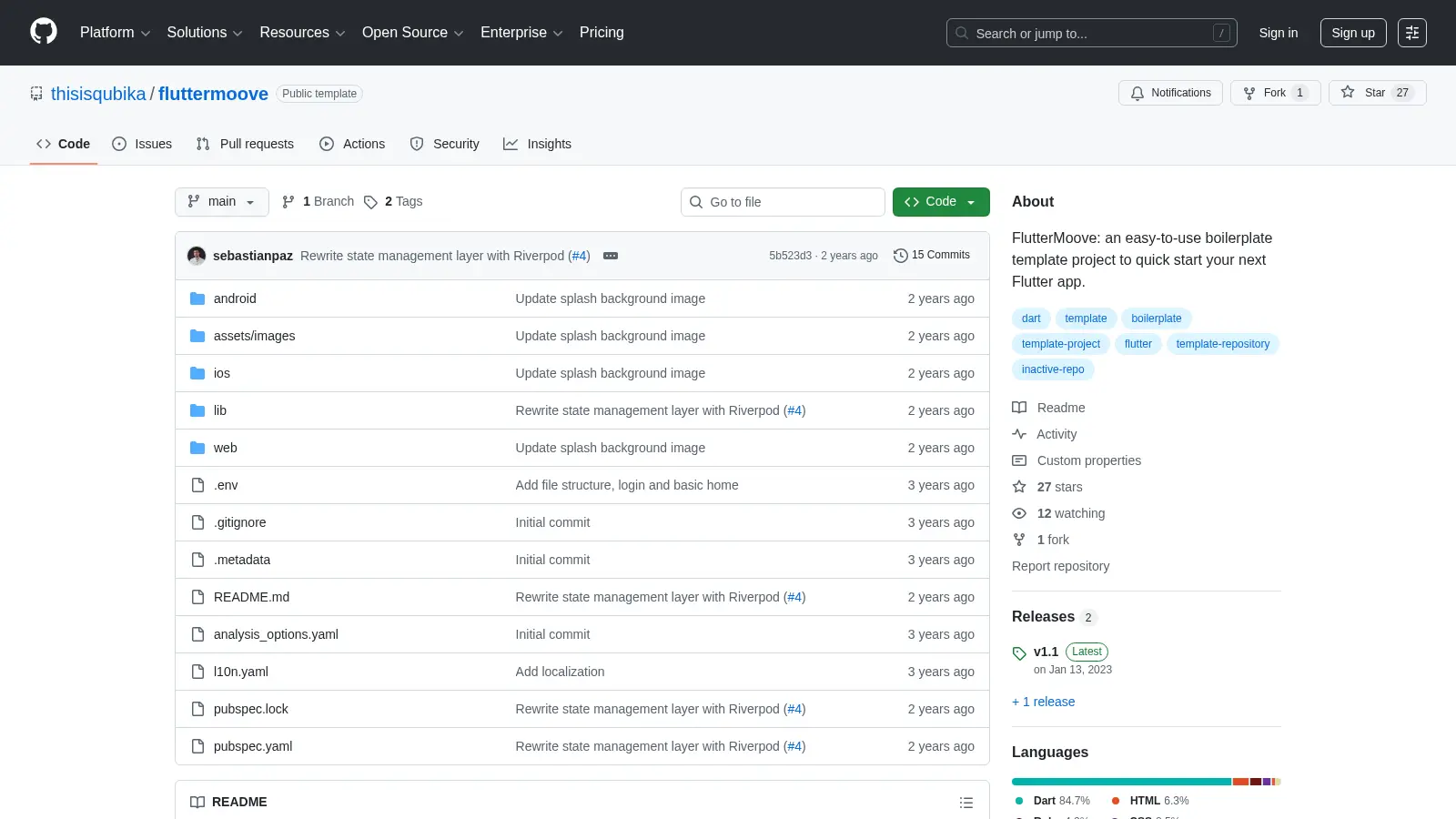Open the assets/images folder icon
Screen dimensions: 1456x819
[197, 336]
